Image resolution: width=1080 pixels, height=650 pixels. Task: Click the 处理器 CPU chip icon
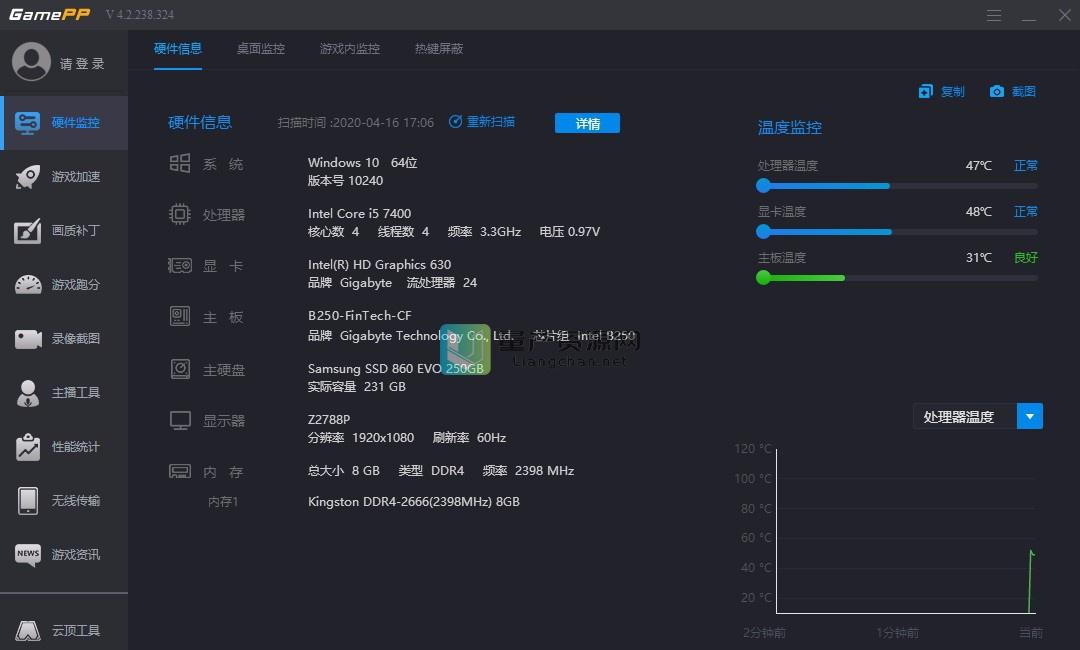180,214
